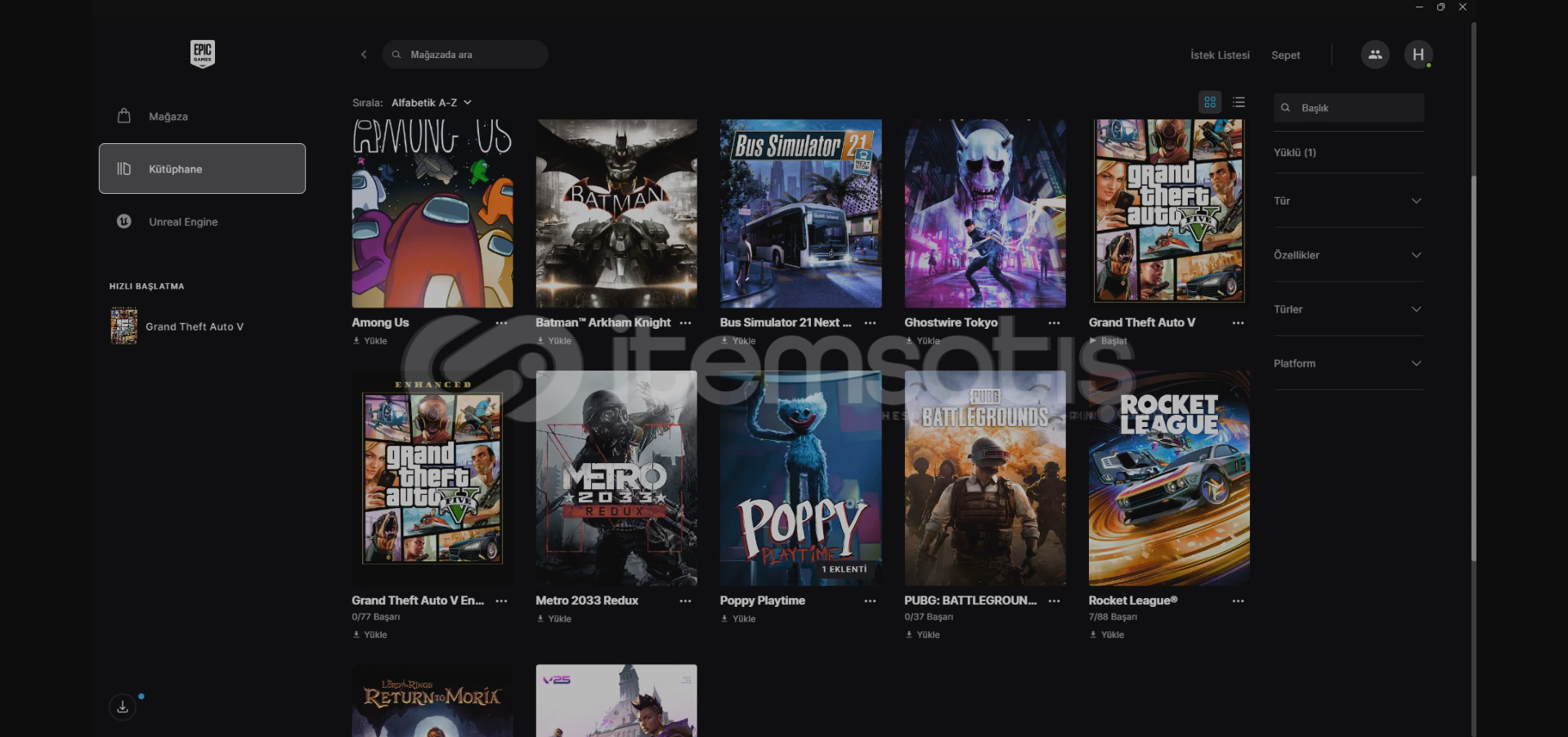Open GTA V Enhanced cover
Screen dimensions: 1568x737
click(432, 478)
